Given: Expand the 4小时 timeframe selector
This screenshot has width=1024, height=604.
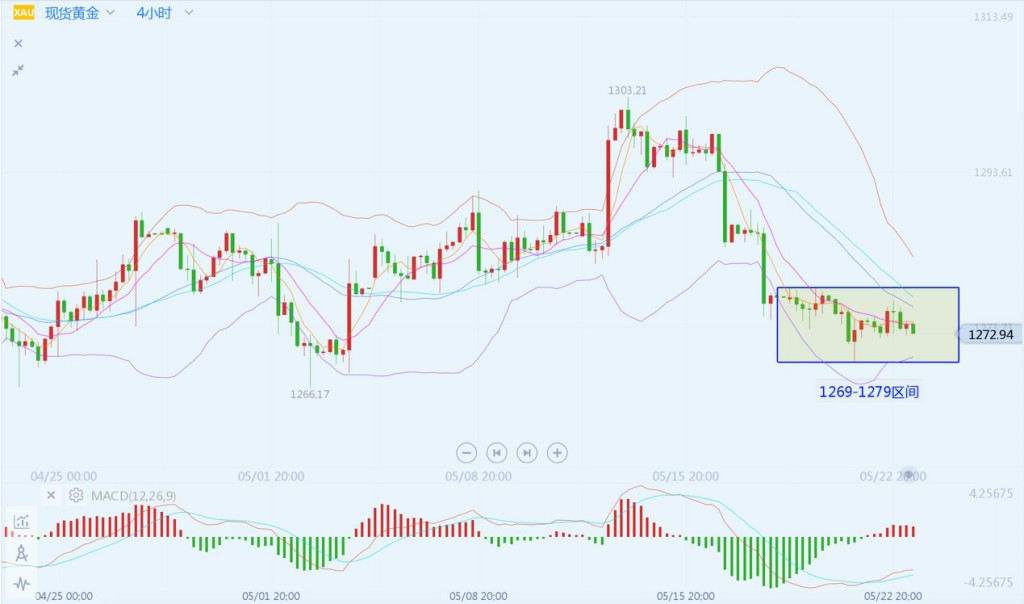Looking at the screenshot, I should coord(165,13).
